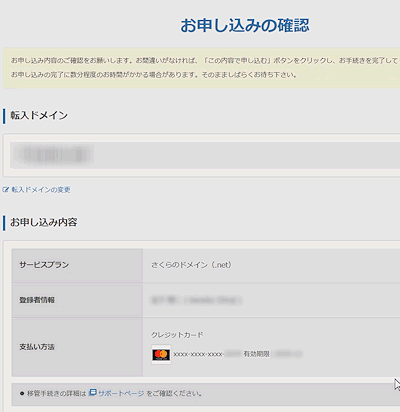This screenshot has height=412, width=400.
Task: Click the masked xxxx-xxxx-xxxx card number
Action: [198, 354]
